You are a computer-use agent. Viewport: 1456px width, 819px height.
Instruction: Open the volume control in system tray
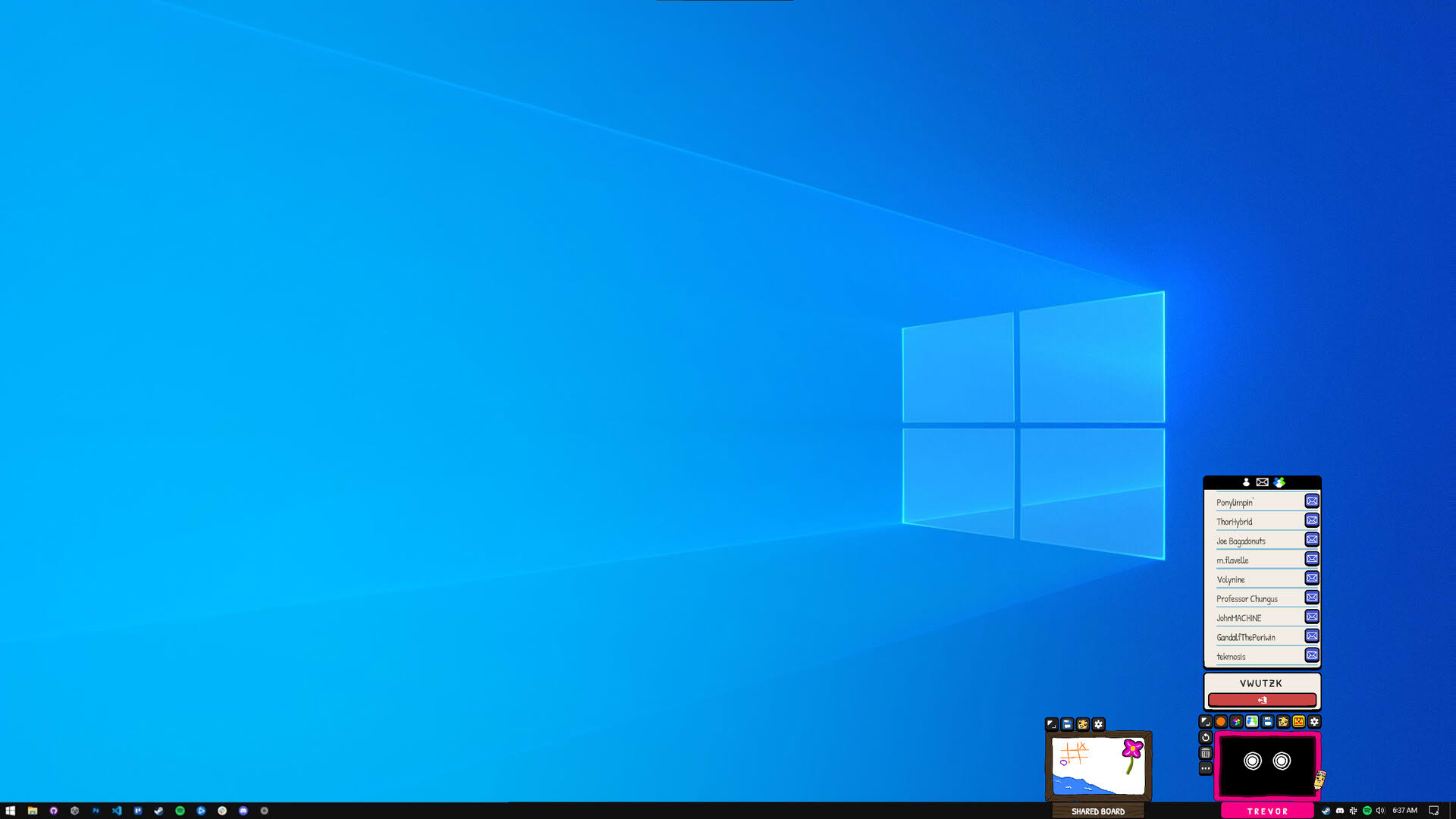click(x=1380, y=811)
